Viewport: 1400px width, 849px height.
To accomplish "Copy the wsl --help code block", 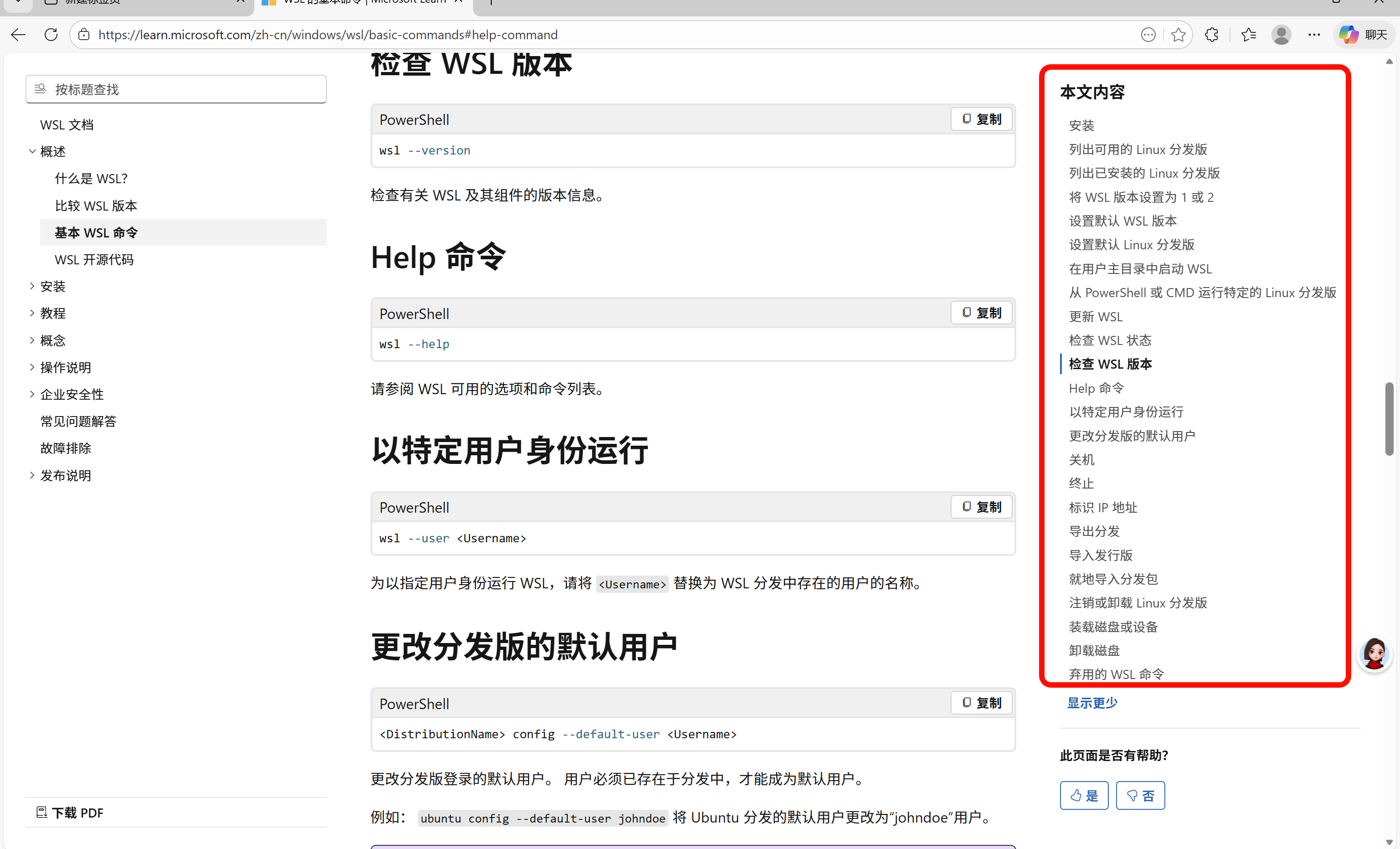I will coord(981,313).
